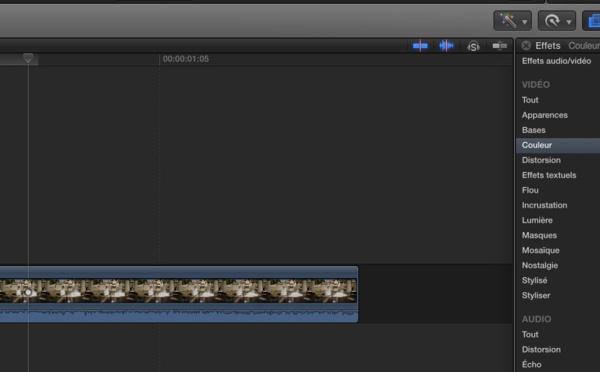Select the Nostalgie effects category
The height and width of the screenshot is (372, 600).
(540, 265)
